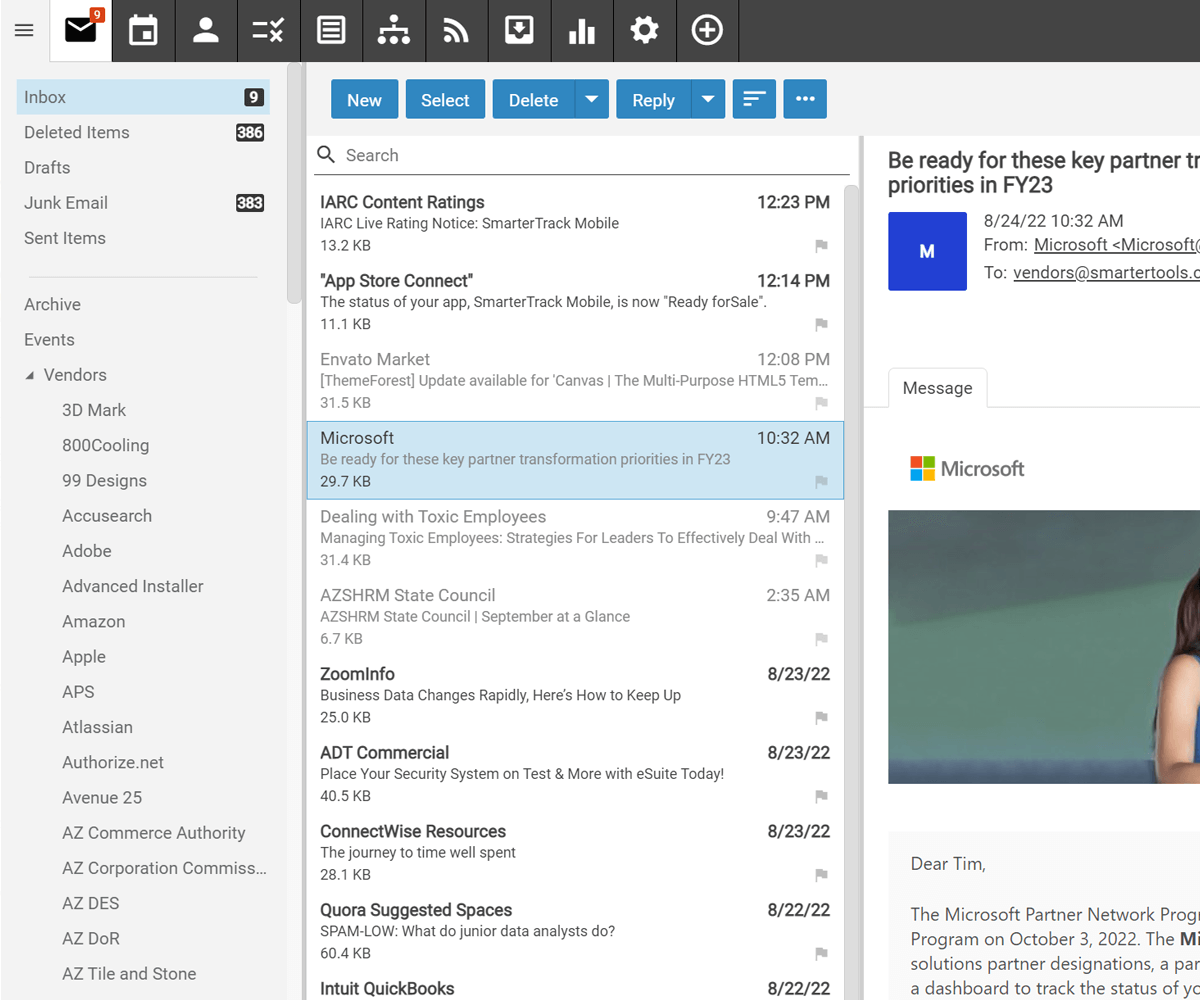Open the Delete dropdown arrow

[x=592, y=99]
